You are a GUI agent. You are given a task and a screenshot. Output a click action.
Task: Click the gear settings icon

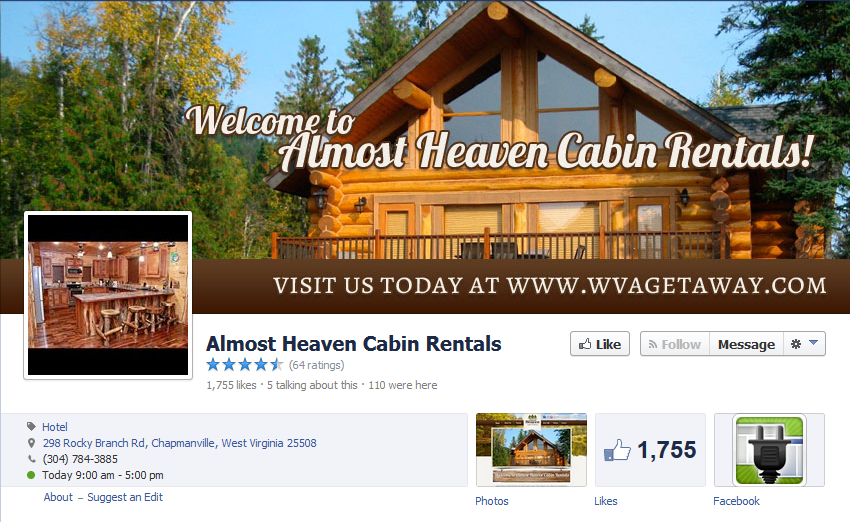(x=796, y=344)
